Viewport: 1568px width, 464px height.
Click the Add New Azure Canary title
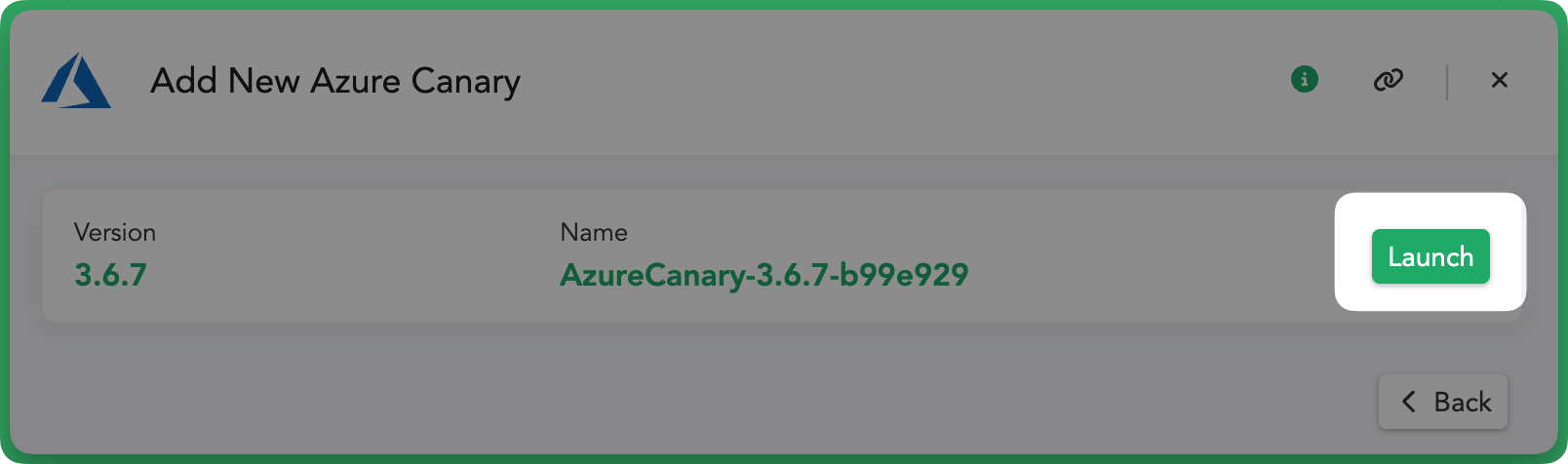click(x=335, y=81)
